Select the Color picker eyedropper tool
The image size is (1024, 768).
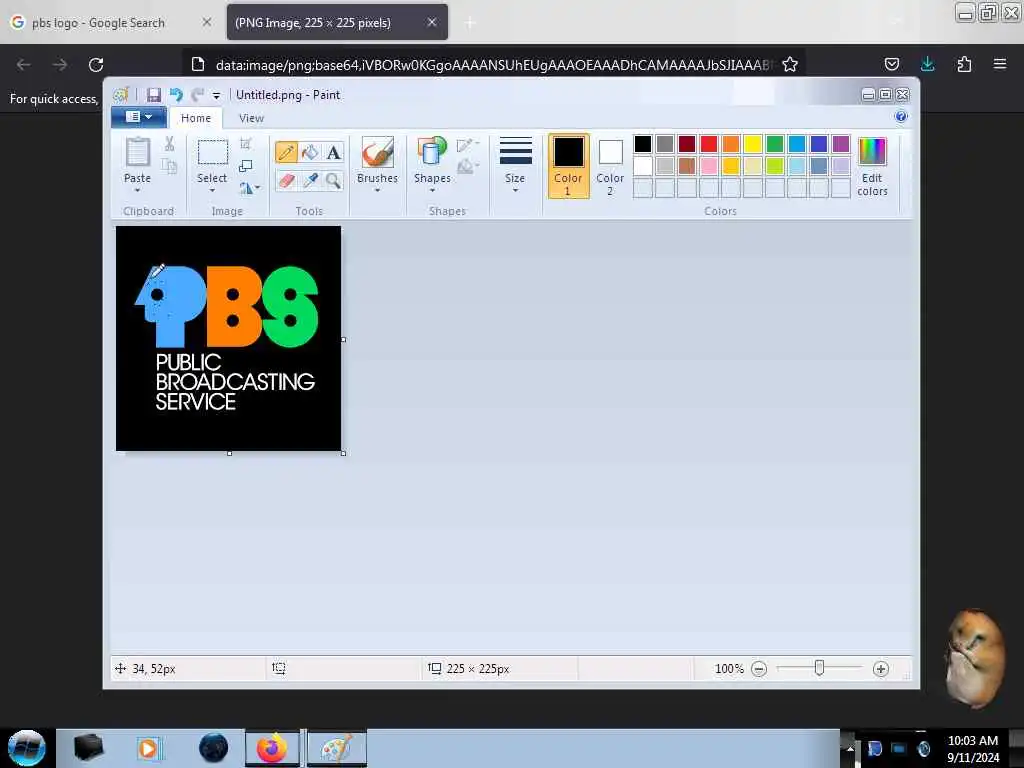(310, 180)
